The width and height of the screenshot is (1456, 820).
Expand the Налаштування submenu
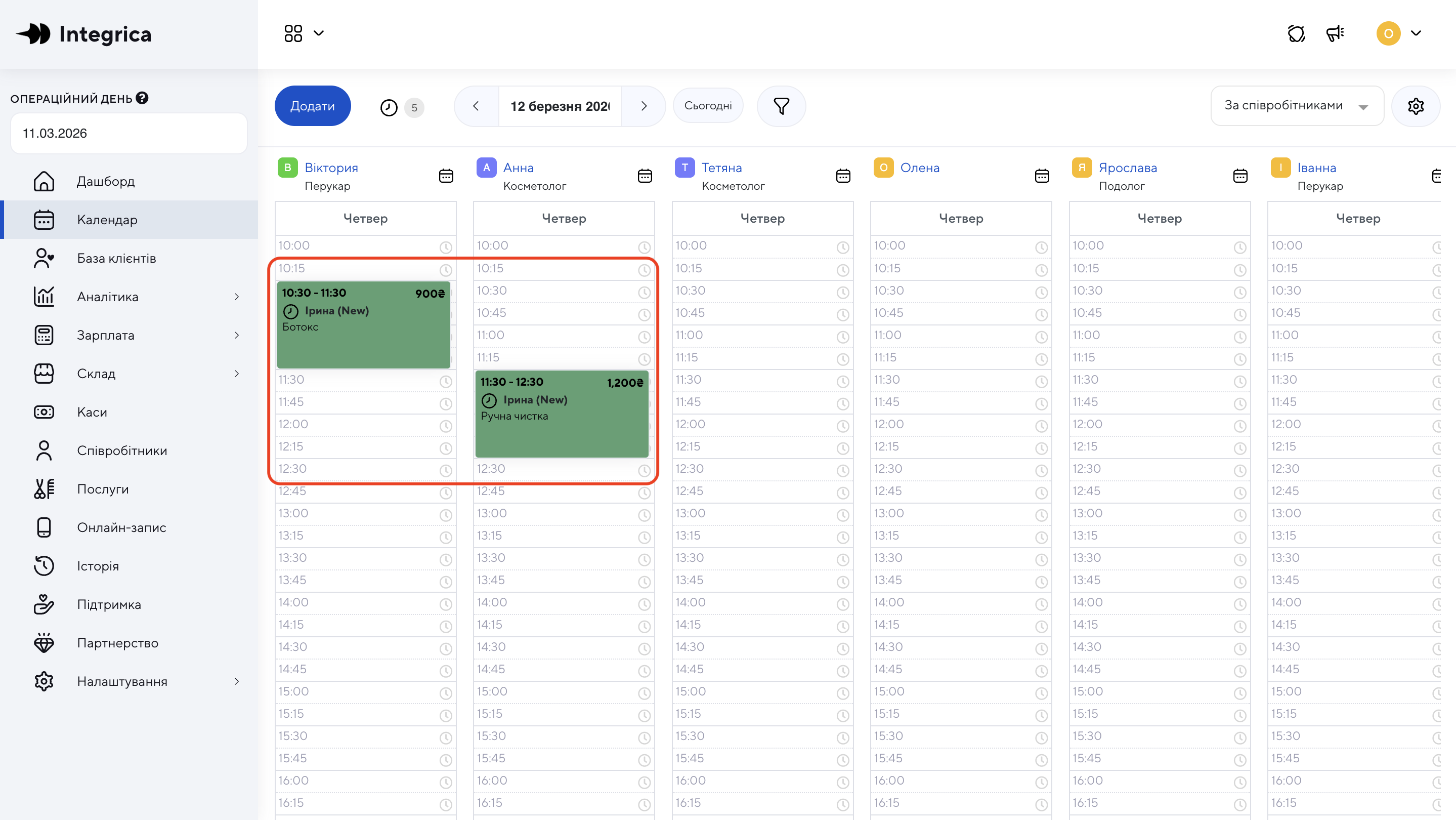[236, 681]
